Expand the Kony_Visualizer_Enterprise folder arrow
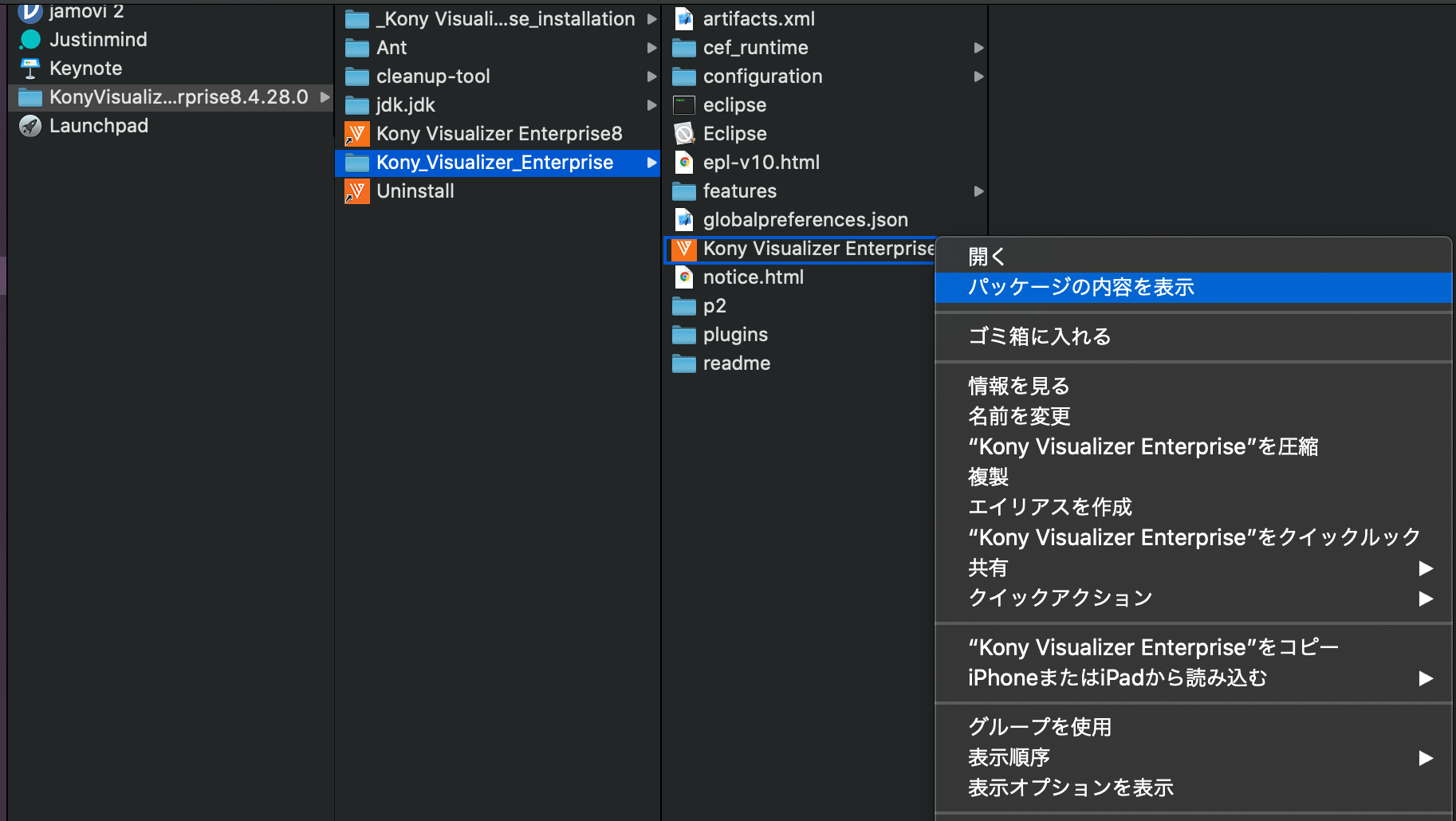The image size is (1456, 821). pos(651,163)
